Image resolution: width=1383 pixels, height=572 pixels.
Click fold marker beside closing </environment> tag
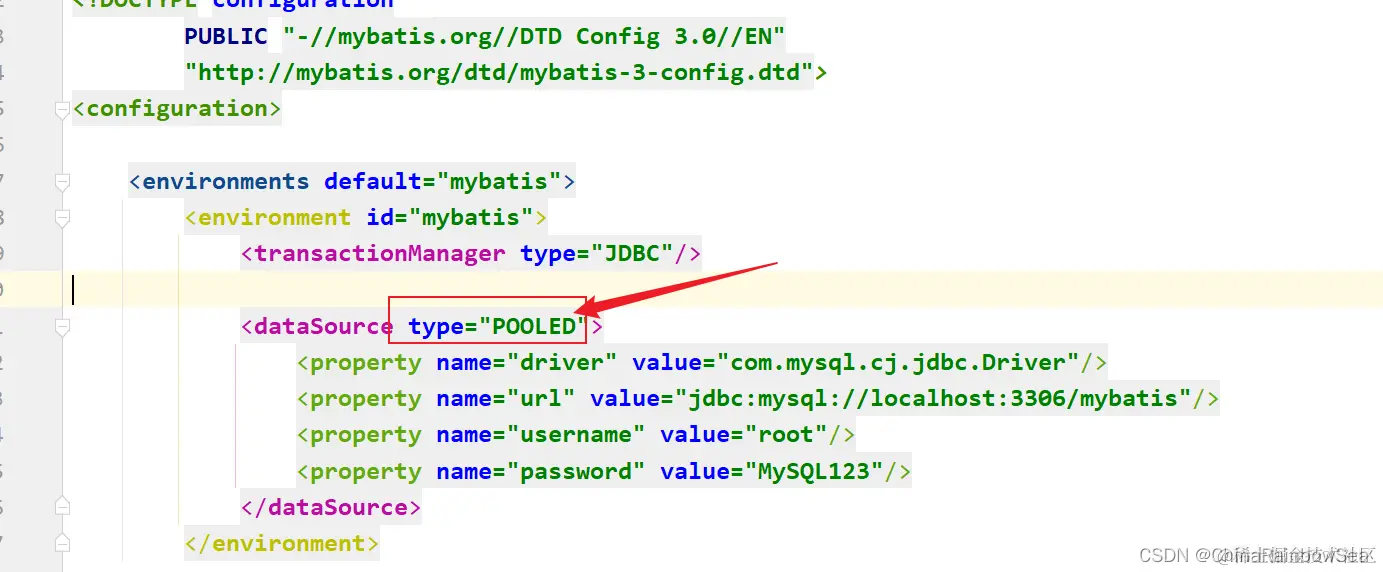coord(62,543)
